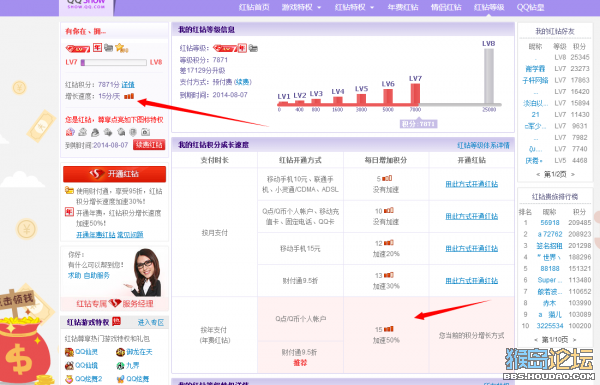Viewport: 600px width, 385px height.
Task: Click 用此方式开通红钻 in the 10 points row
Action: pos(471,216)
